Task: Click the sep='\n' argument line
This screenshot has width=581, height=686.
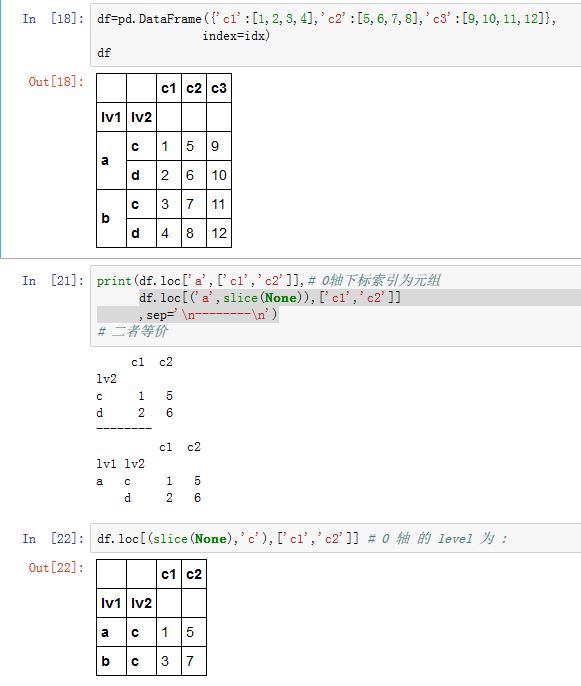Action: pos(208,315)
